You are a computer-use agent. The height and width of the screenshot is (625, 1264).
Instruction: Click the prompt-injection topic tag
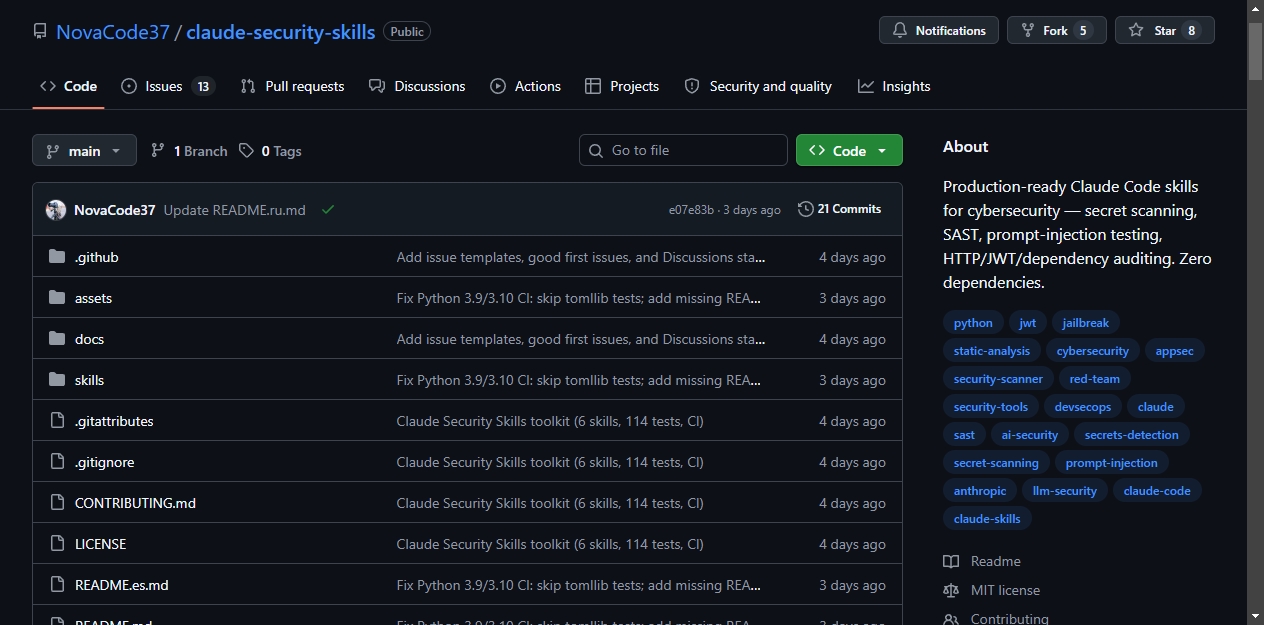coord(1112,462)
